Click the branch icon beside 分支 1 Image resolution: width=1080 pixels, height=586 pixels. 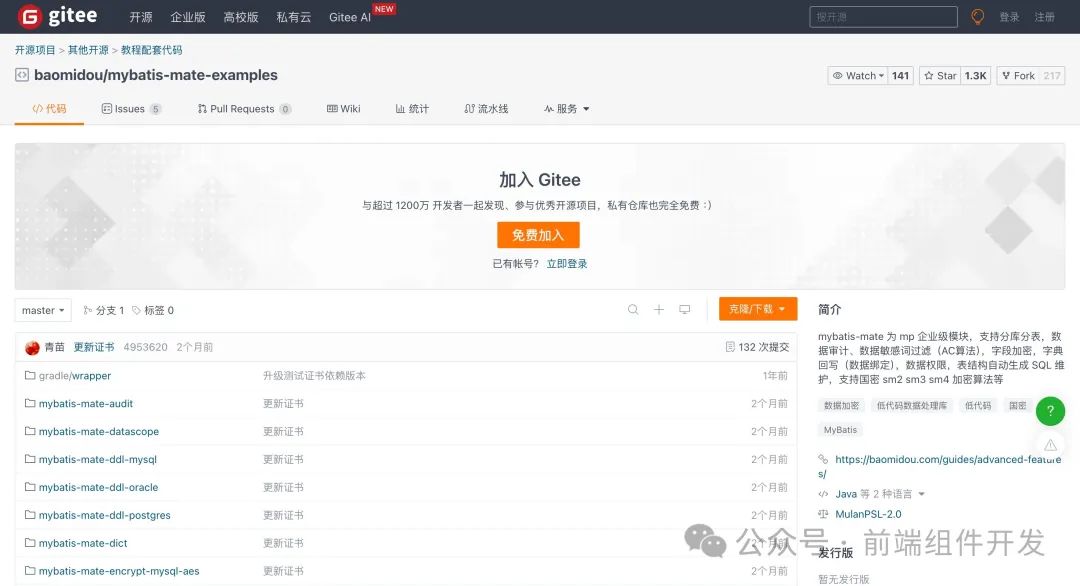(87, 310)
